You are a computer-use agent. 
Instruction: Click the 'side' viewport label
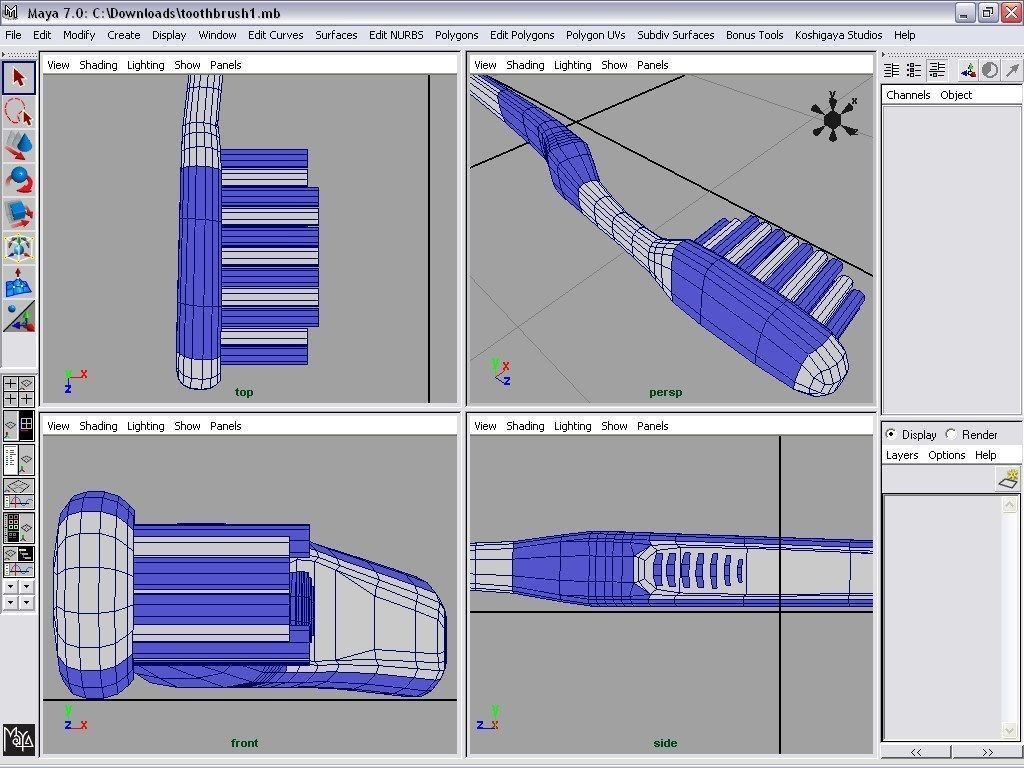665,743
